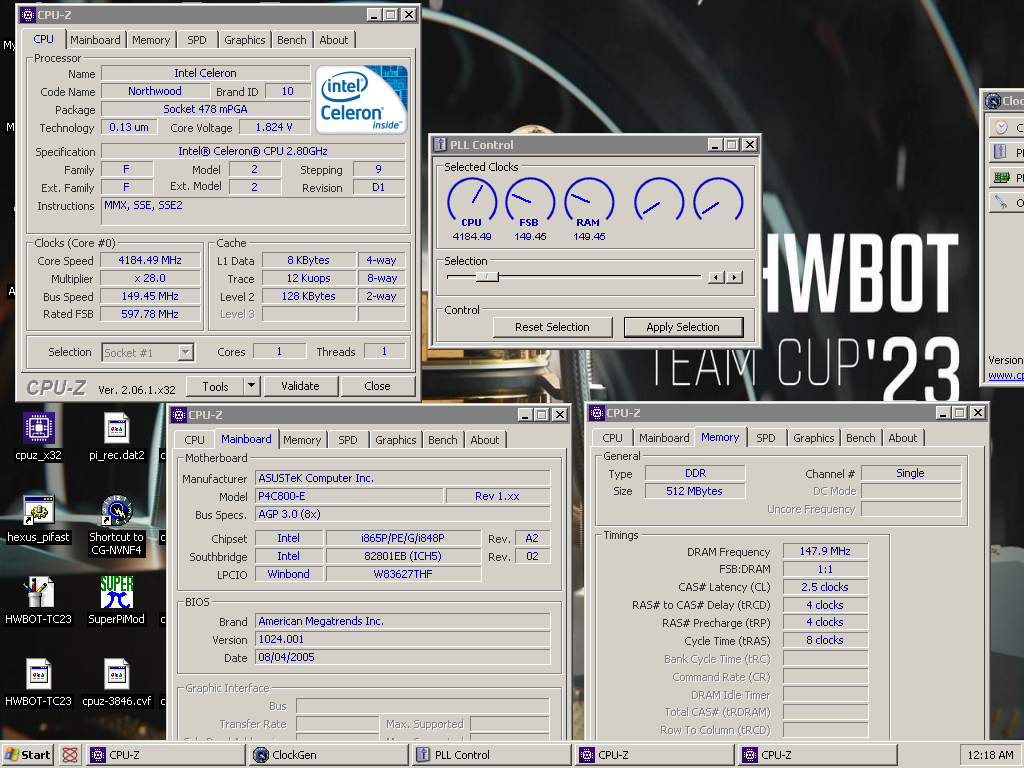1024x768 pixels.
Task: Click the slider left arrow button
Action: click(x=716, y=278)
